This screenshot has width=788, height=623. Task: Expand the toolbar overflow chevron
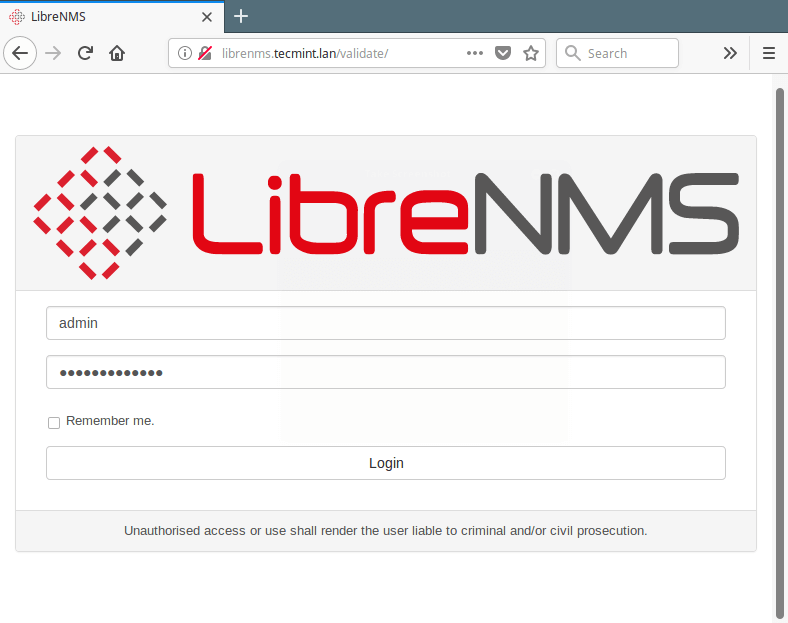point(730,53)
